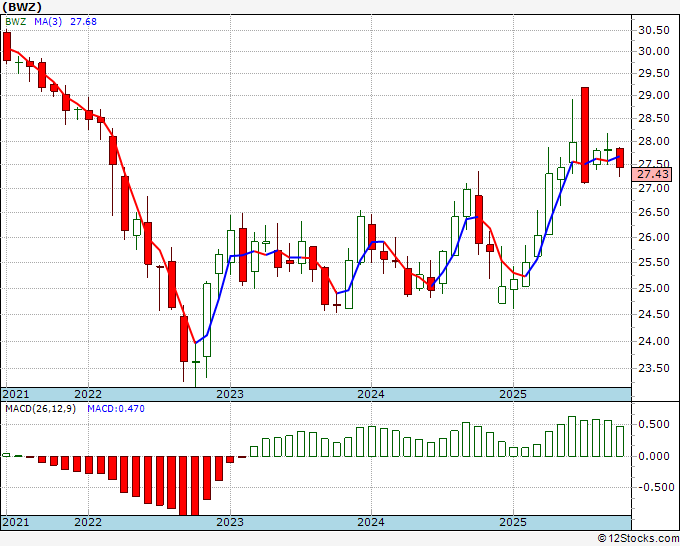Click the MA(3) indicator label
The height and width of the screenshot is (546, 680).
click(x=48, y=22)
